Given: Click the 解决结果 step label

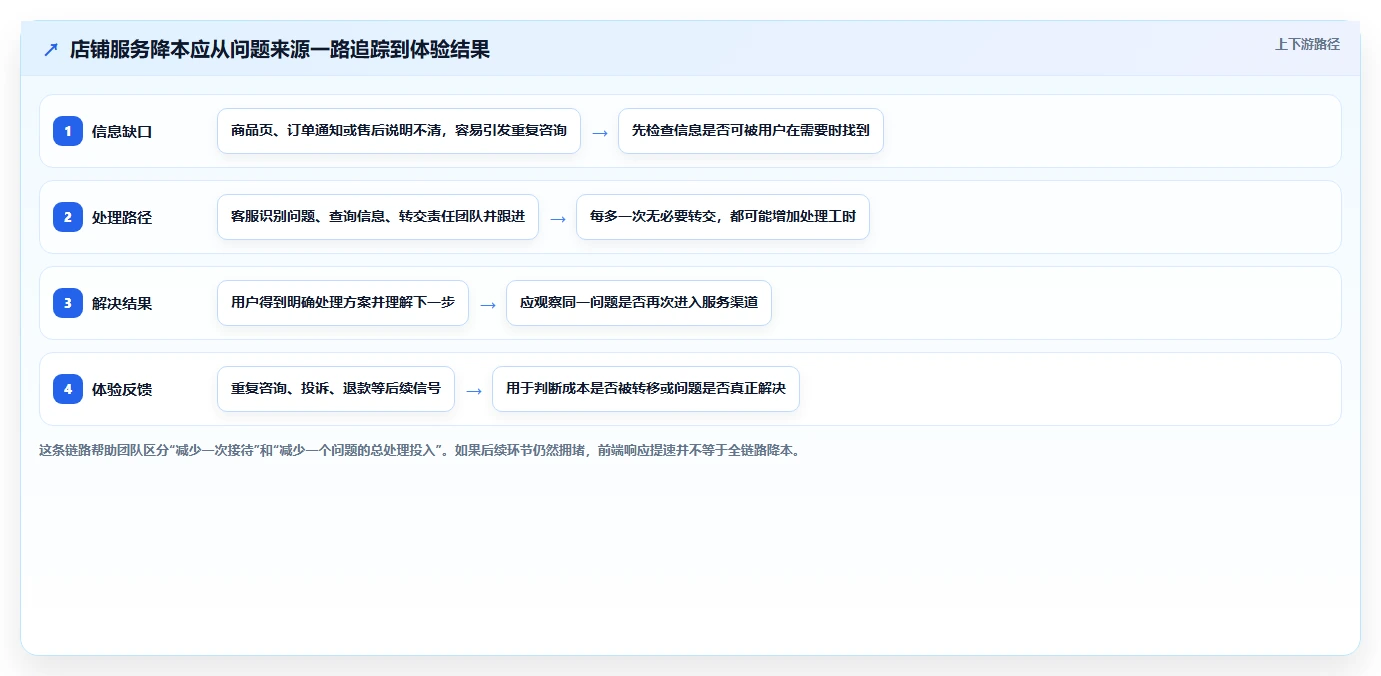Looking at the screenshot, I should 122,303.
